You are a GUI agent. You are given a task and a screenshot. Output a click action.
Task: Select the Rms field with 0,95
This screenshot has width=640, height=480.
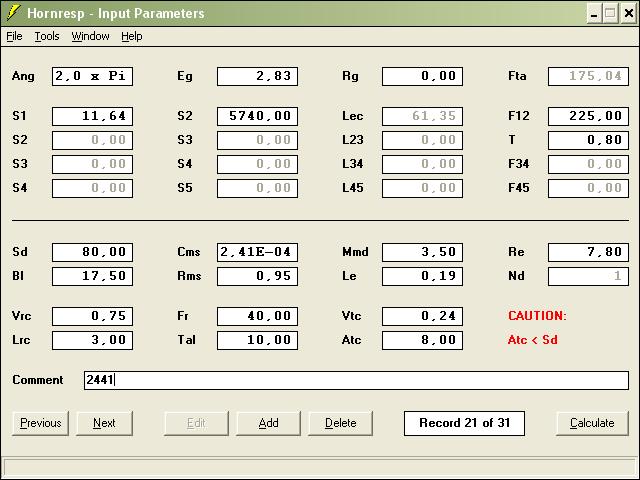(x=257, y=276)
